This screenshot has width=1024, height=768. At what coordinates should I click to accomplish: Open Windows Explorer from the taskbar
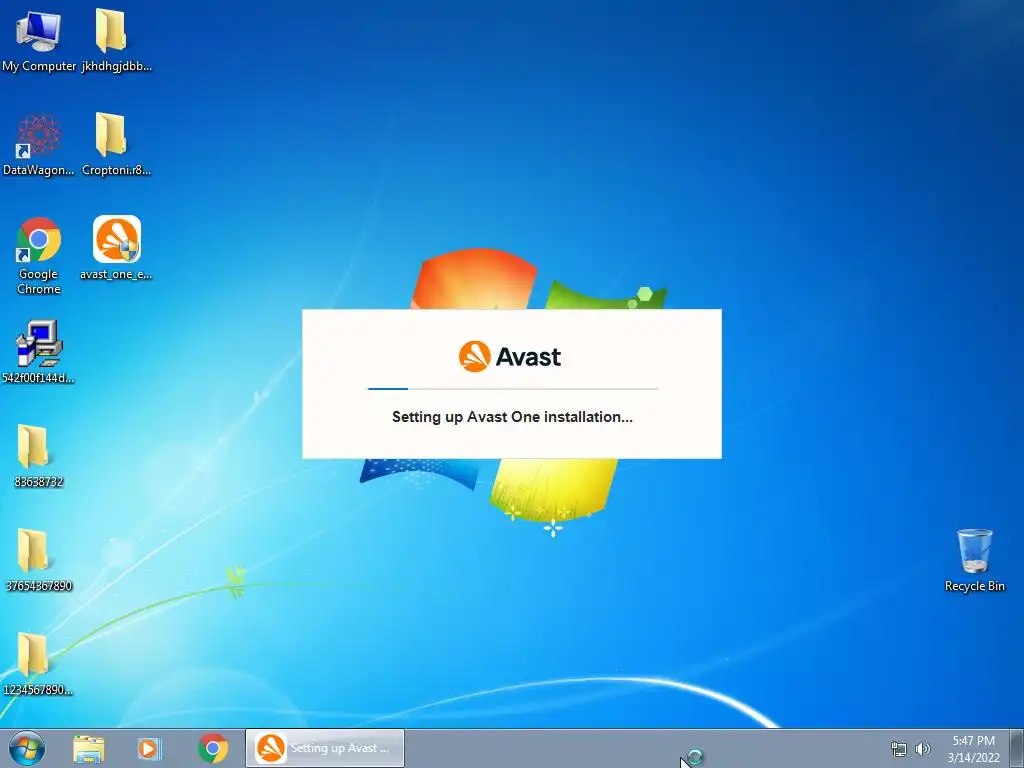point(89,748)
